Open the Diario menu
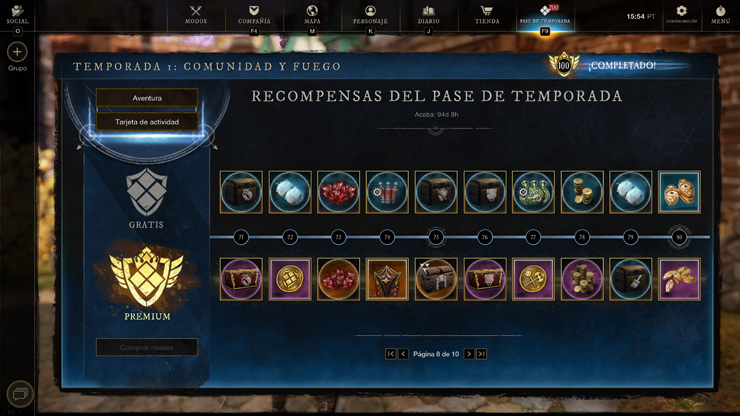The image size is (740, 416). tap(429, 15)
